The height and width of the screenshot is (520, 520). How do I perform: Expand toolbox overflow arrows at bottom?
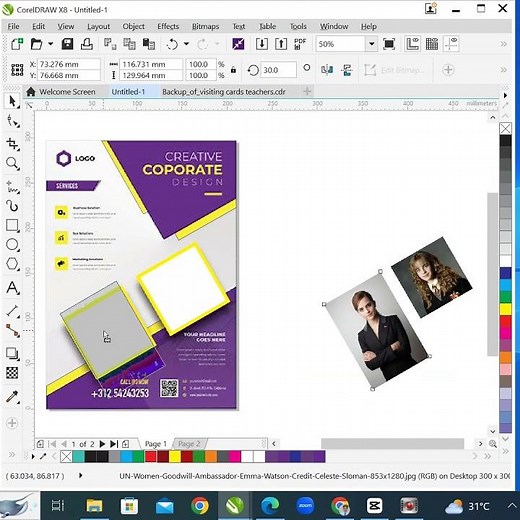pyautogui.click(x=12, y=454)
